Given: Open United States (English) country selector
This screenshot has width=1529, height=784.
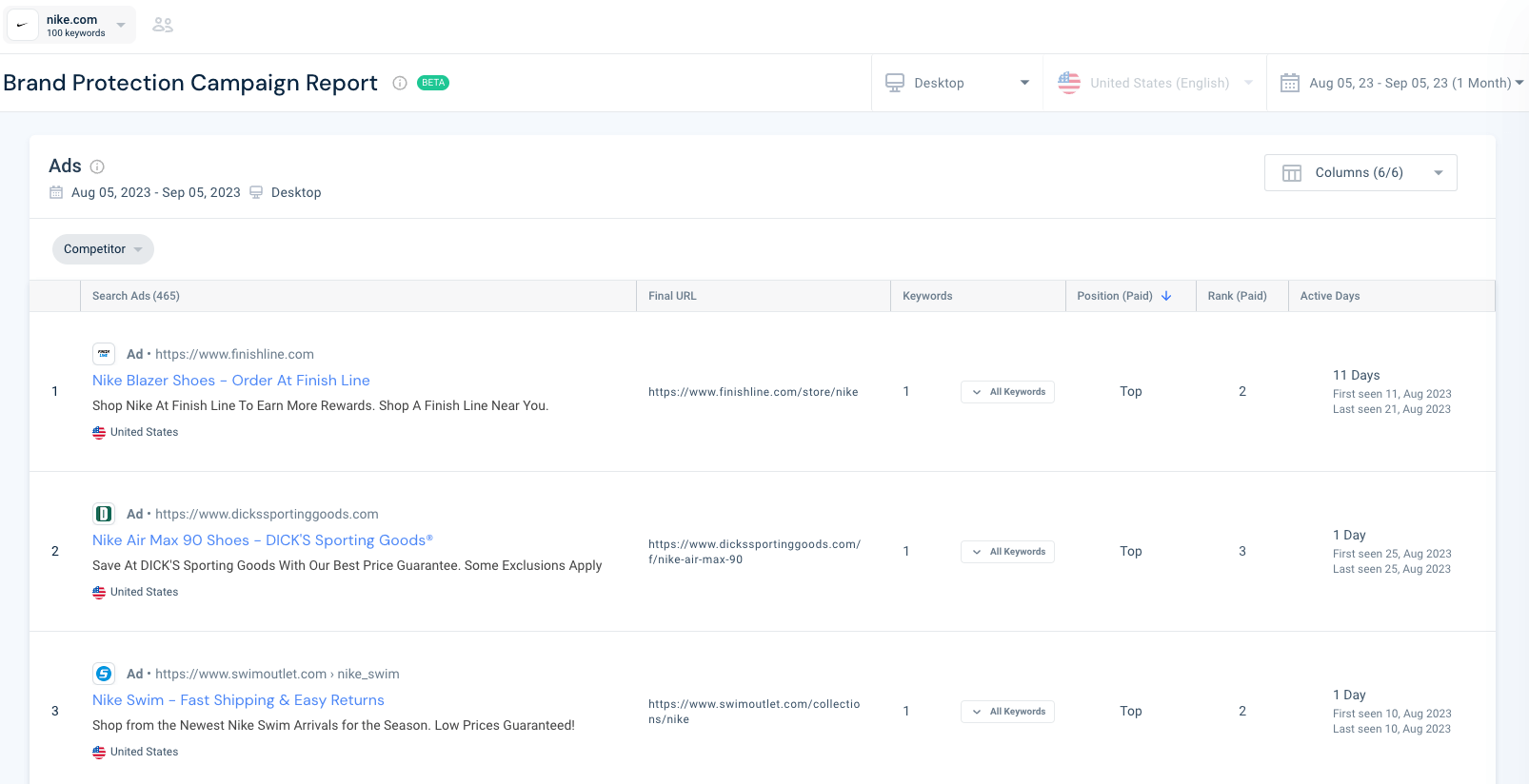Looking at the screenshot, I should pos(1155,83).
